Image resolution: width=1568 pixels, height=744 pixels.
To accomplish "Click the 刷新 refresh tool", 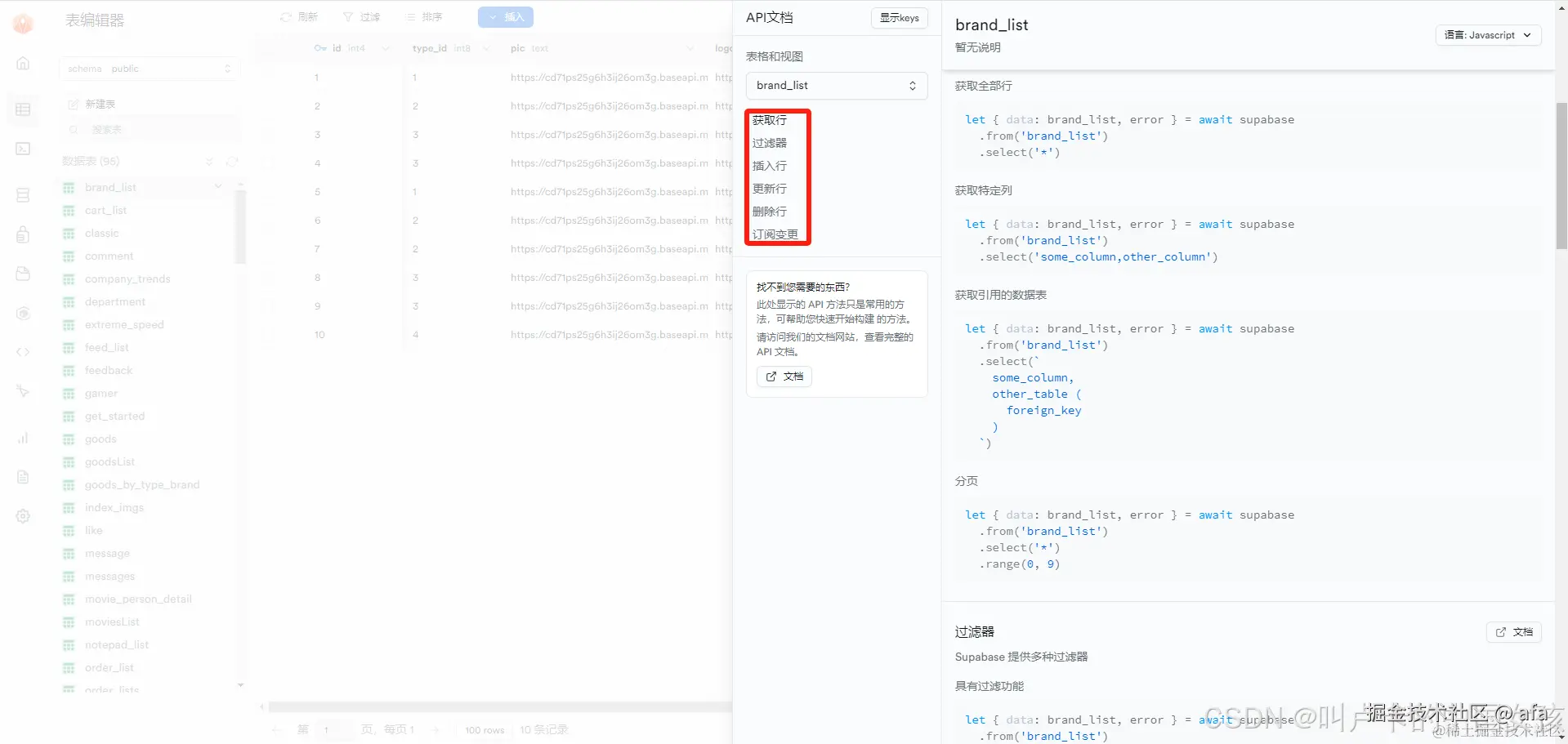I will pos(298,16).
